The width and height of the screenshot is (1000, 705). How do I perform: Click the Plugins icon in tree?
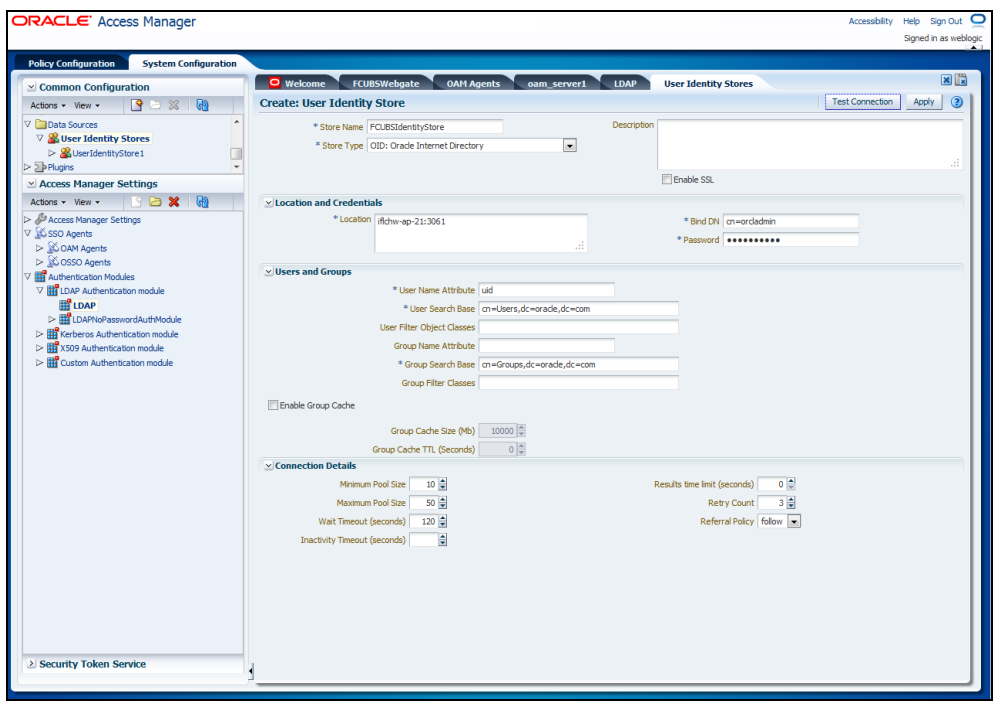click(40, 167)
